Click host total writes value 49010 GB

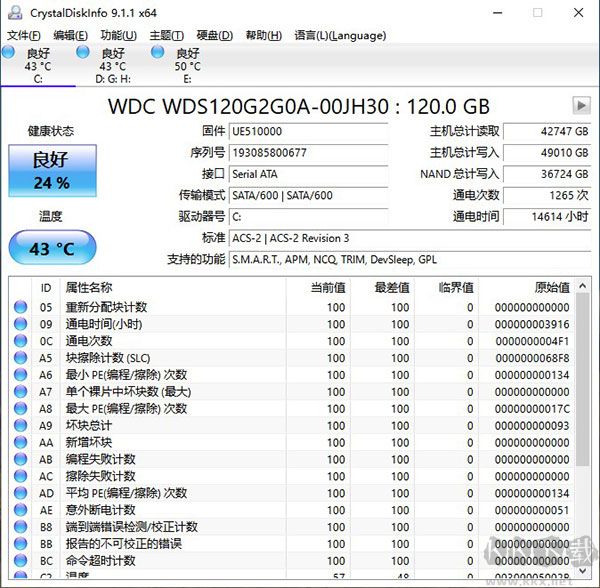pyautogui.click(x=547, y=153)
